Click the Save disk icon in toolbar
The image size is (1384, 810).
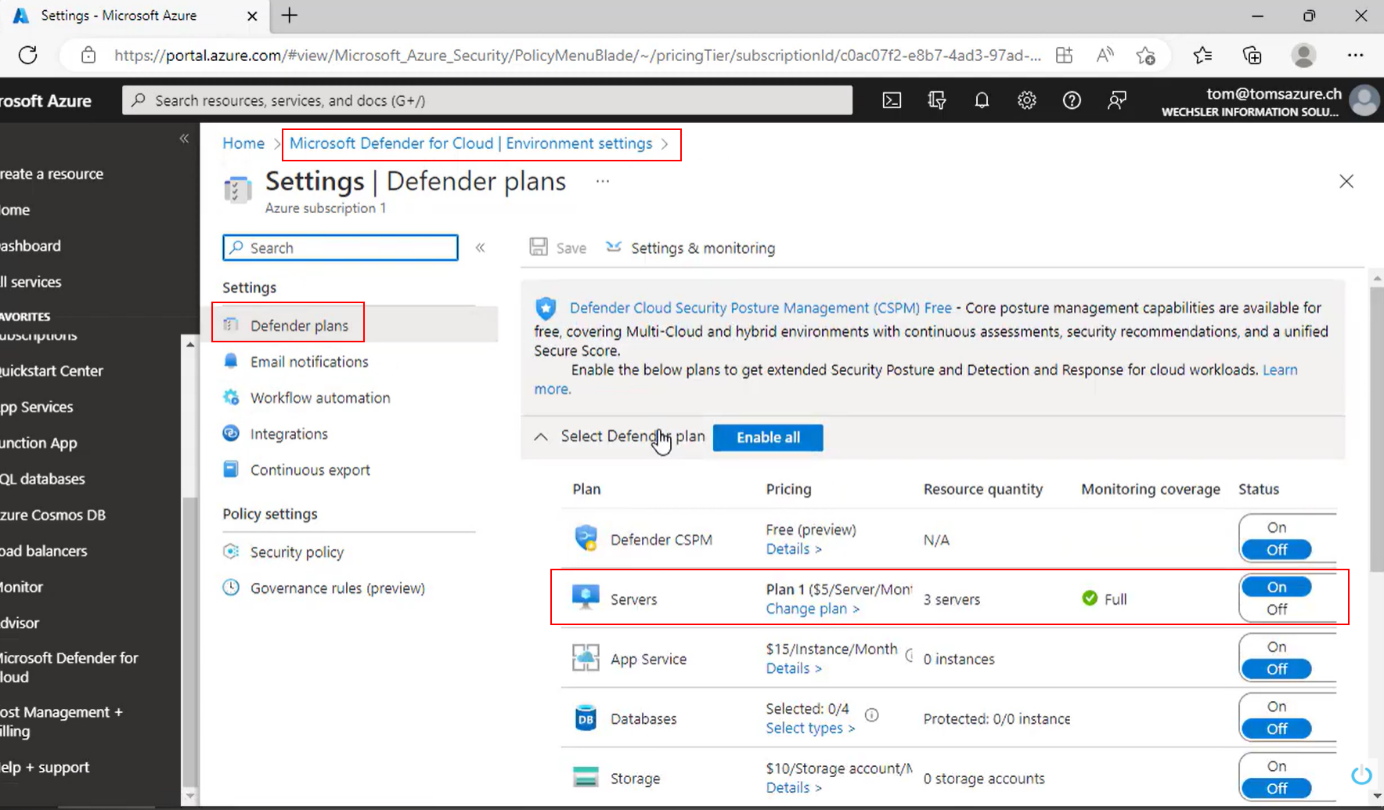click(x=539, y=247)
